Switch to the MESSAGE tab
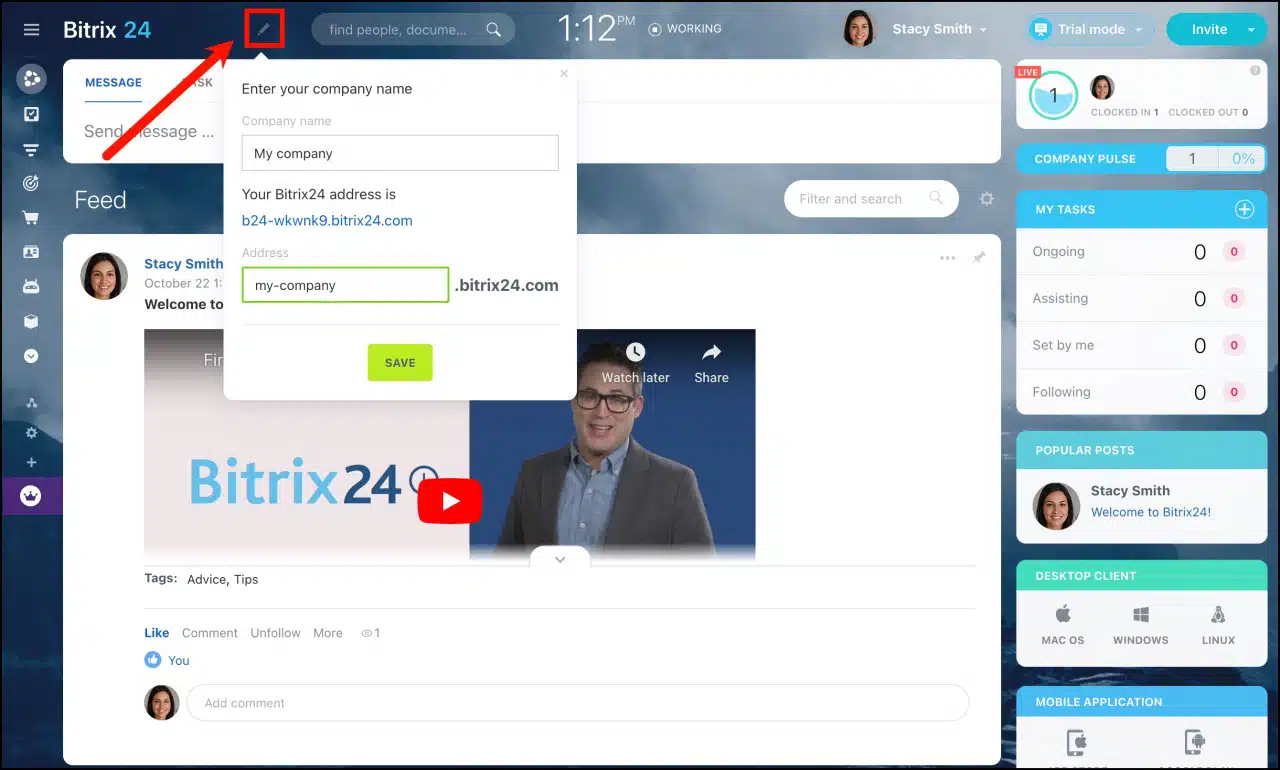Screen dimensions: 1280x770 pos(113,82)
